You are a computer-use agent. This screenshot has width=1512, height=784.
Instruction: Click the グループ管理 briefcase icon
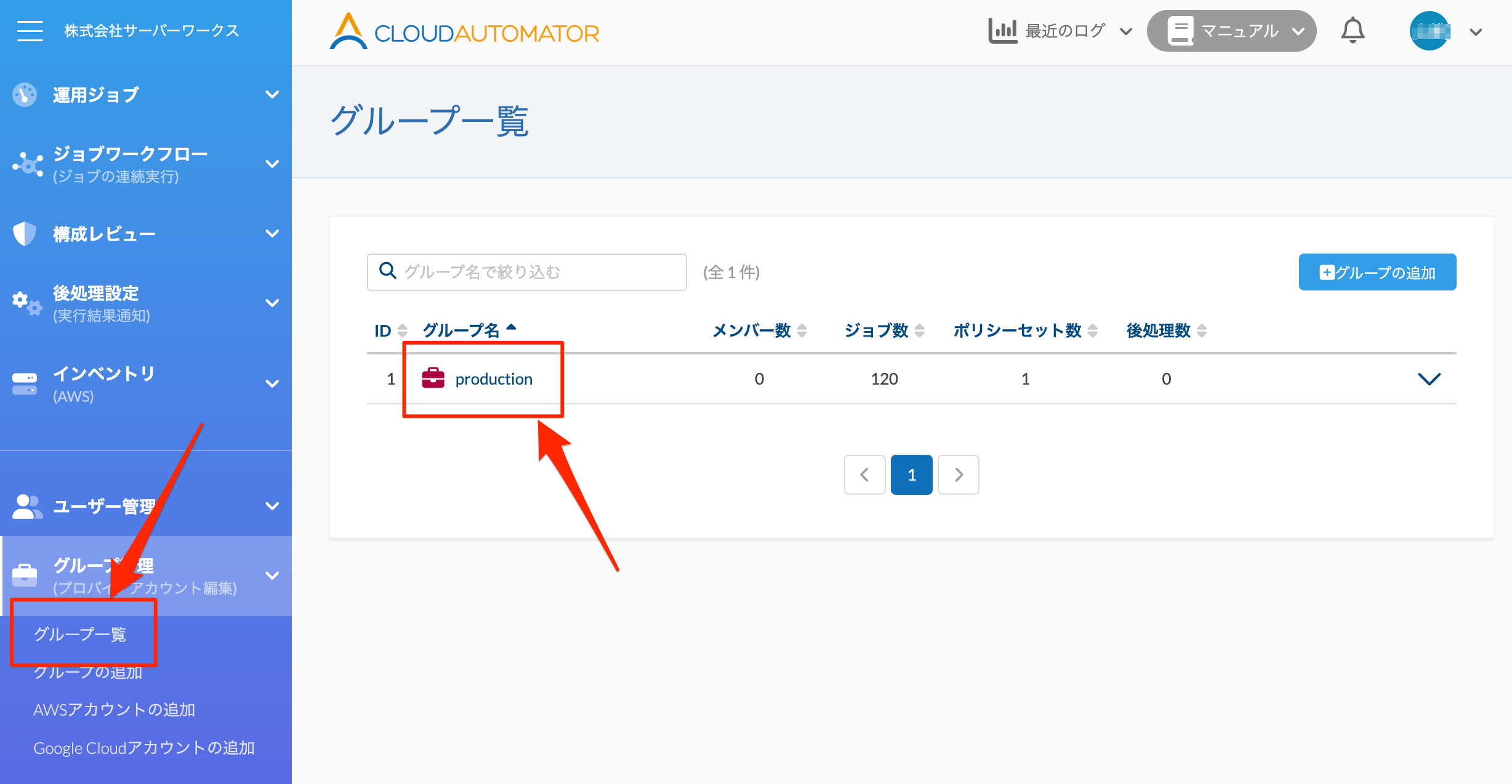click(25, 575)
